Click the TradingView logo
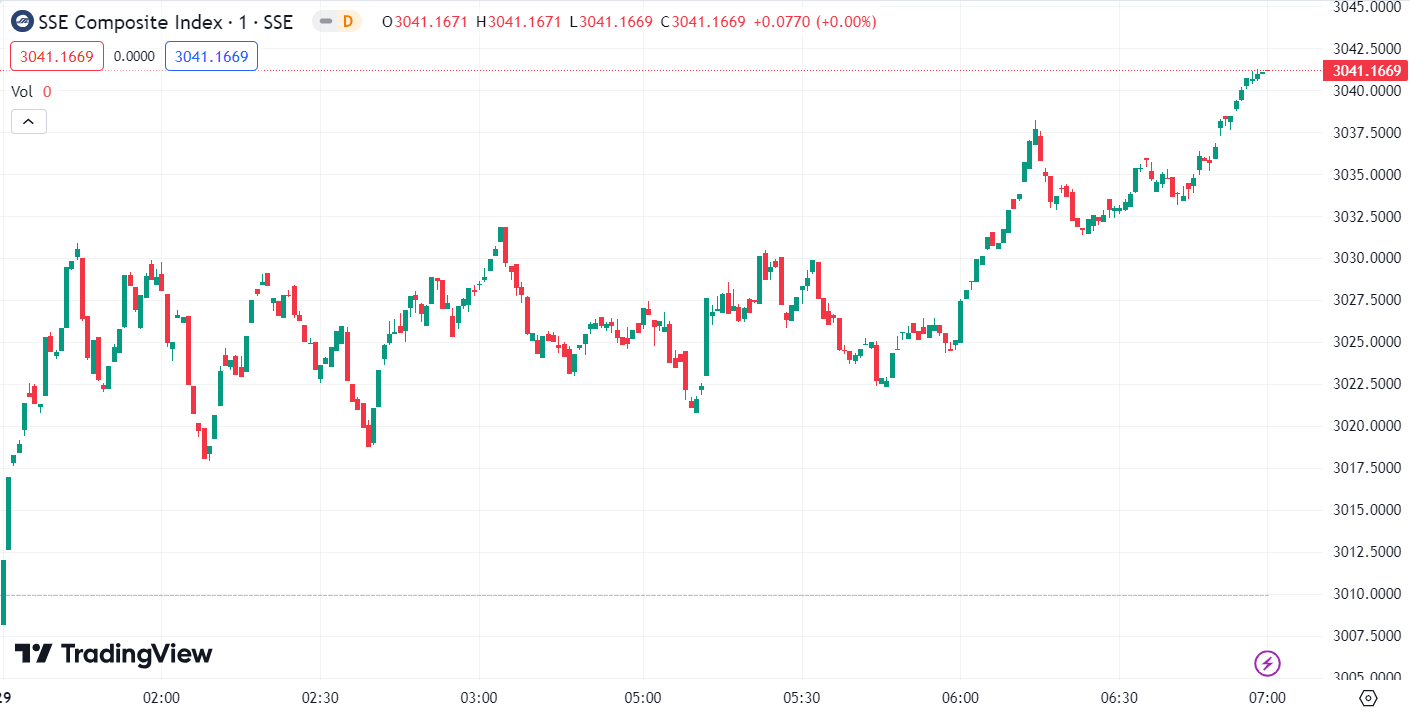The width and height of the screenshot is (1410, 713). [x=114, y=654]
